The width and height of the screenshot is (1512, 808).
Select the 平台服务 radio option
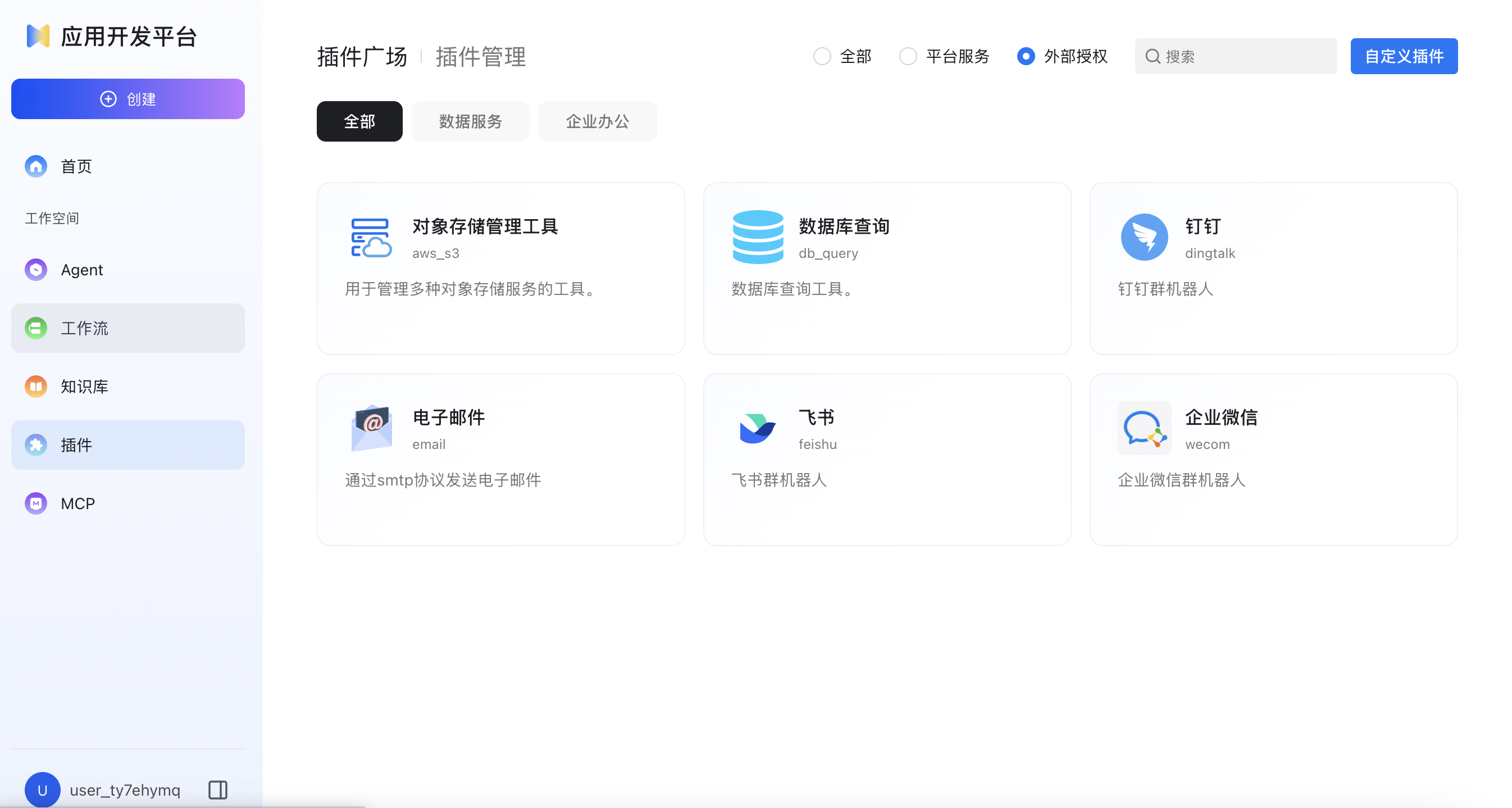(x=908, y=56)
